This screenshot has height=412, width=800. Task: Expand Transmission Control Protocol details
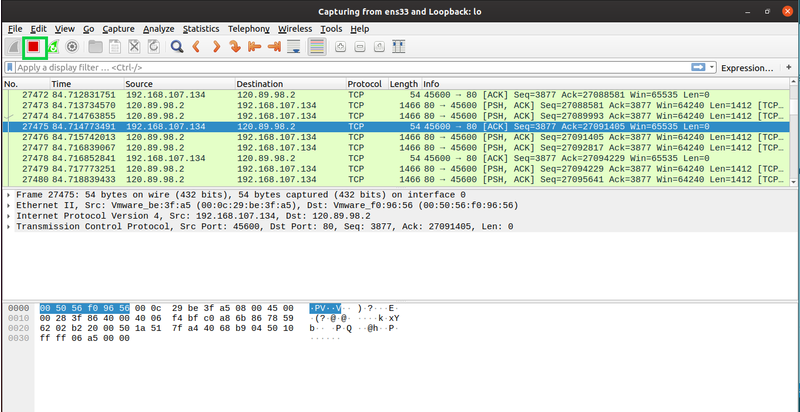point(9,227)
